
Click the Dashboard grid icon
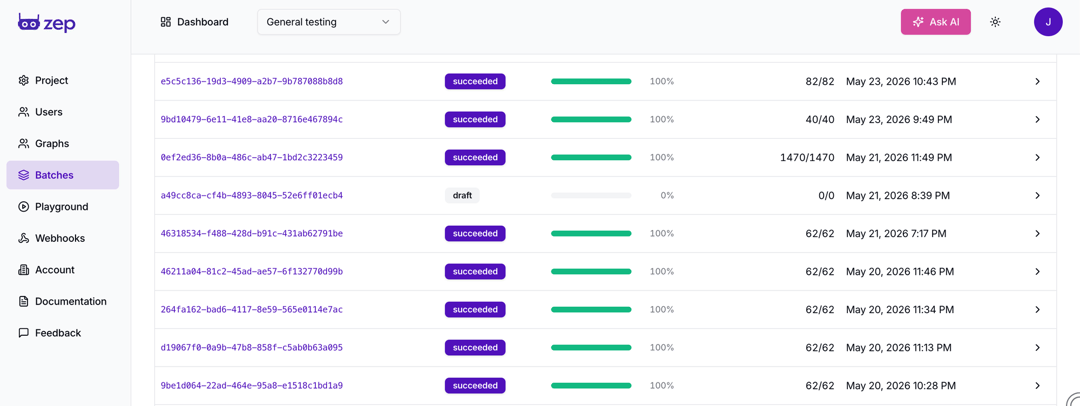165,22
